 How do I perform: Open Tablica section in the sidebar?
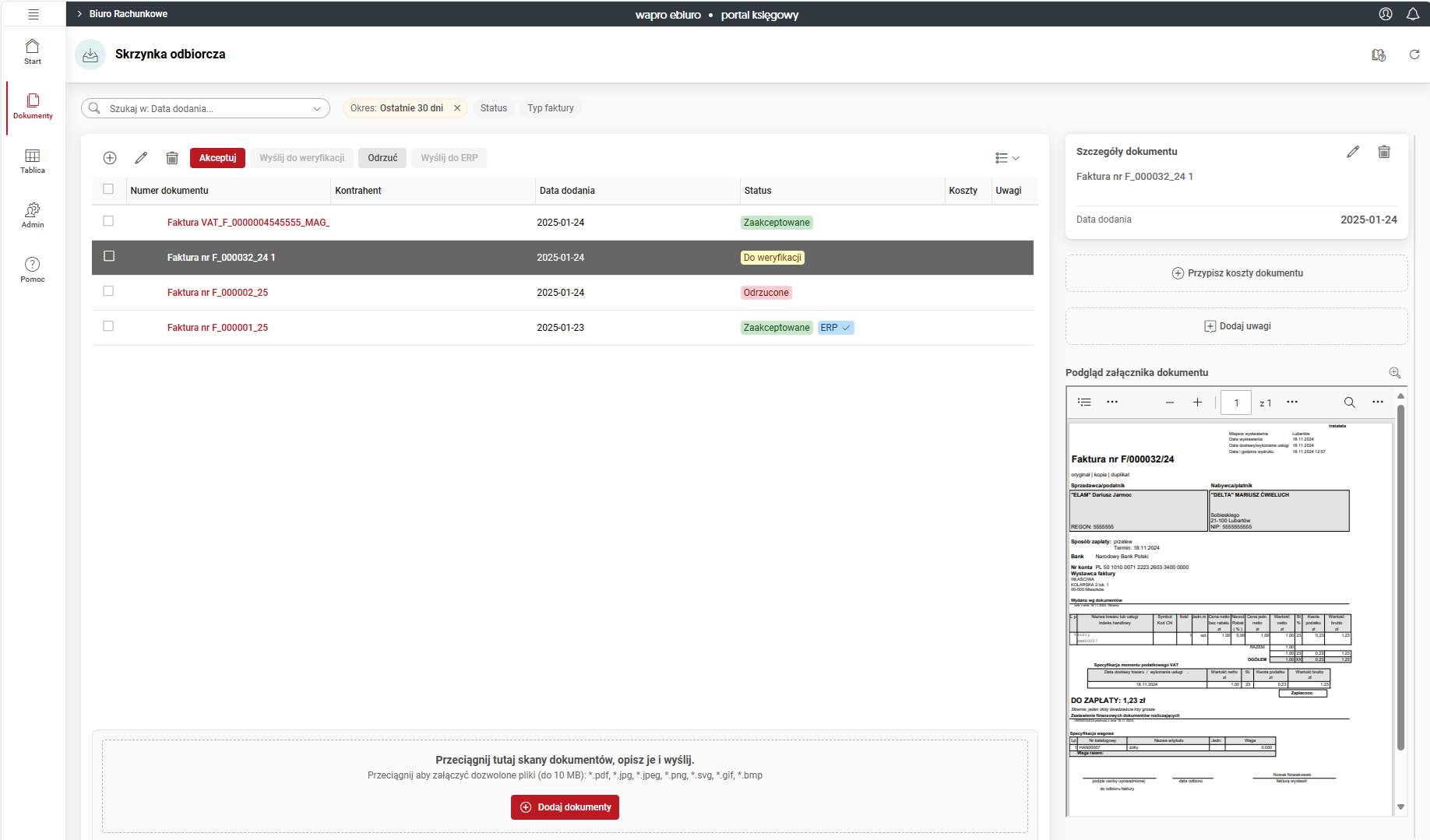[33, 161]
